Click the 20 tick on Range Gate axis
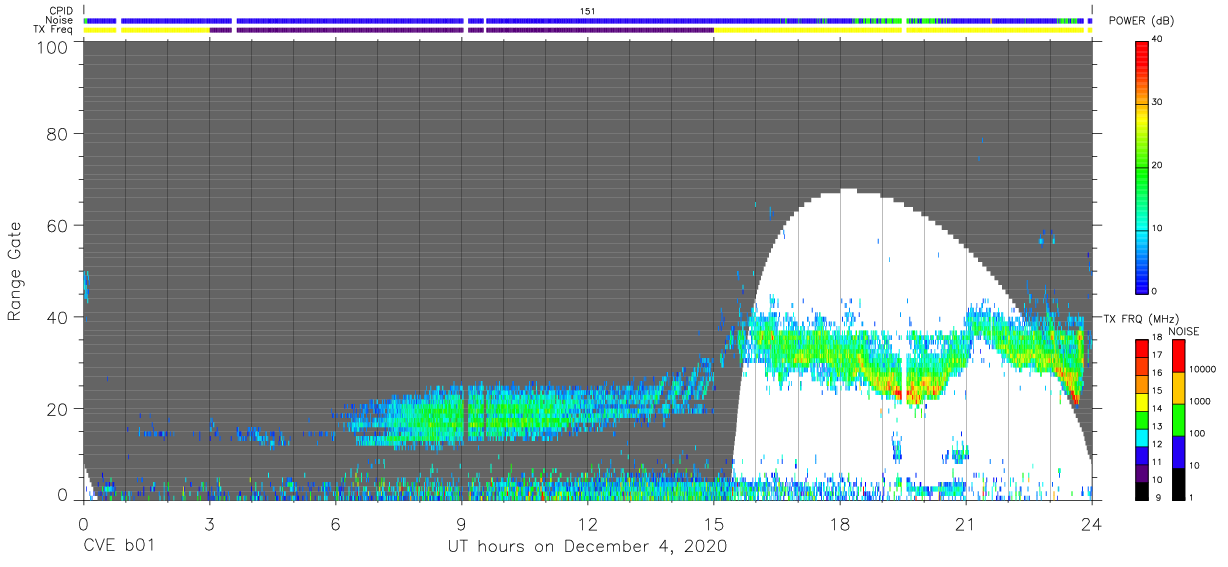The width and height of the screenshot is (1228, 567). [58, 409]
